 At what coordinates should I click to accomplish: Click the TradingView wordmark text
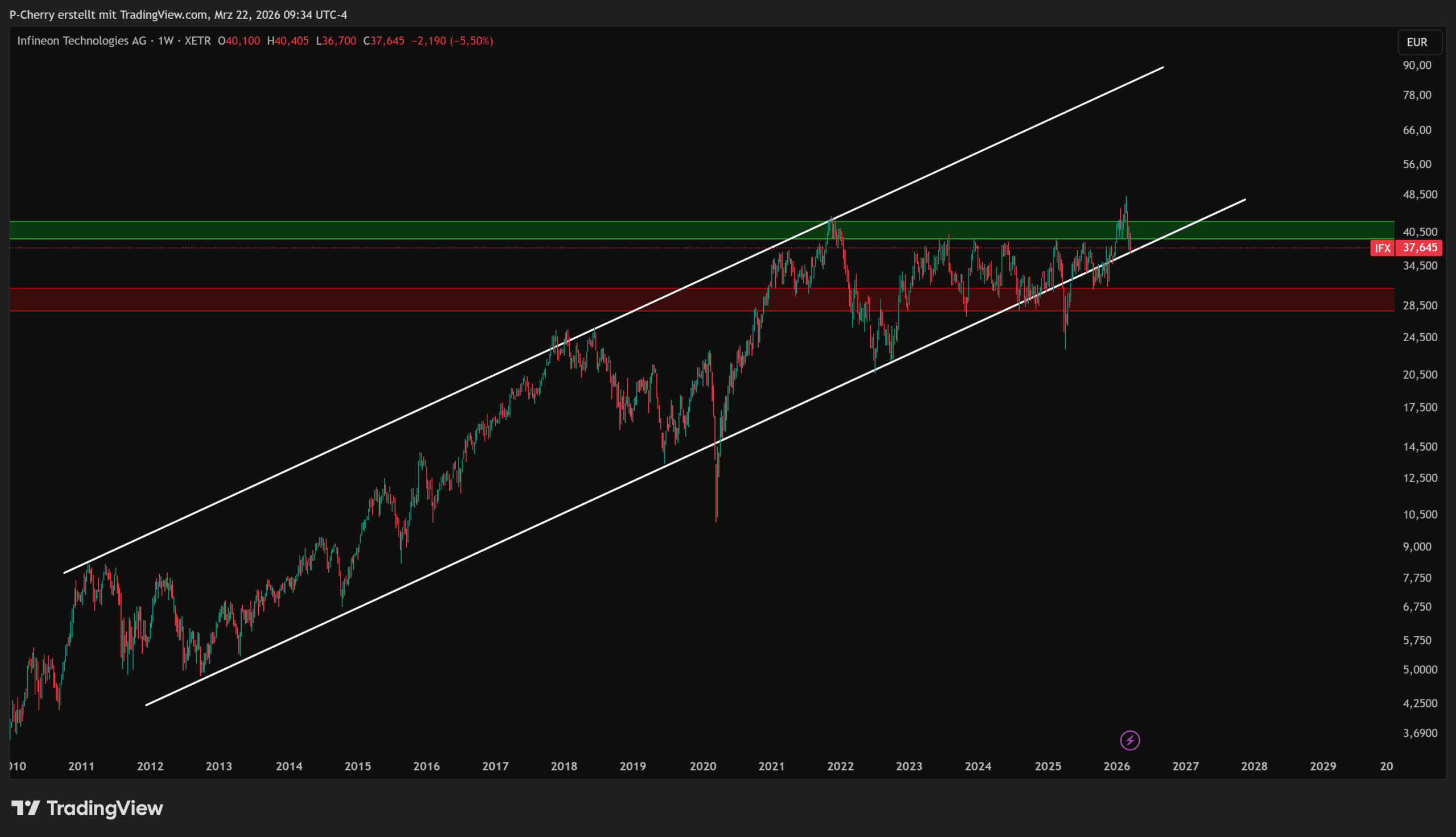pos(105,807)
